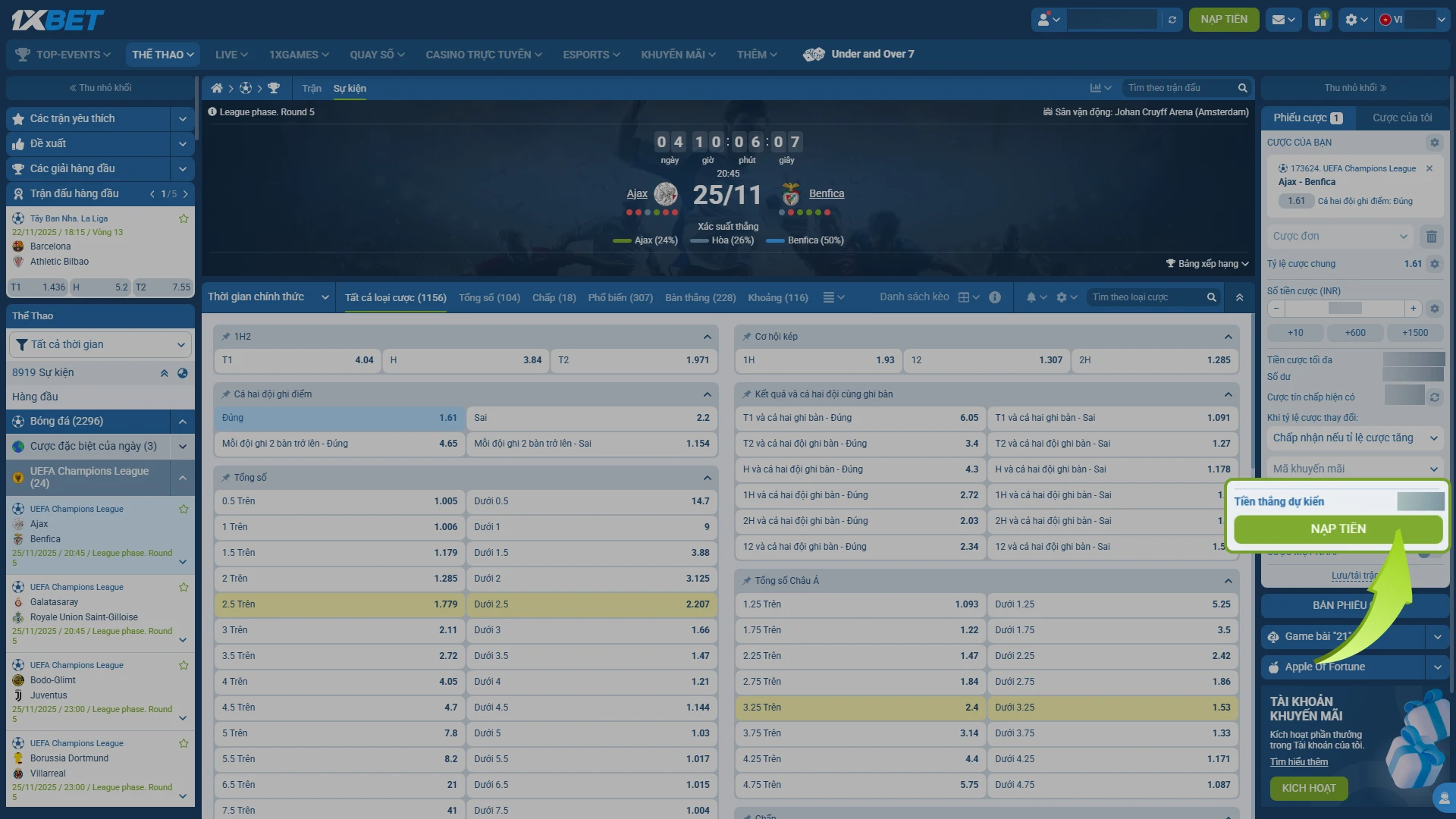Star the Bodo-Glimt vs Juventus match
The image size is (1456, 819).
tap(184, 665)
